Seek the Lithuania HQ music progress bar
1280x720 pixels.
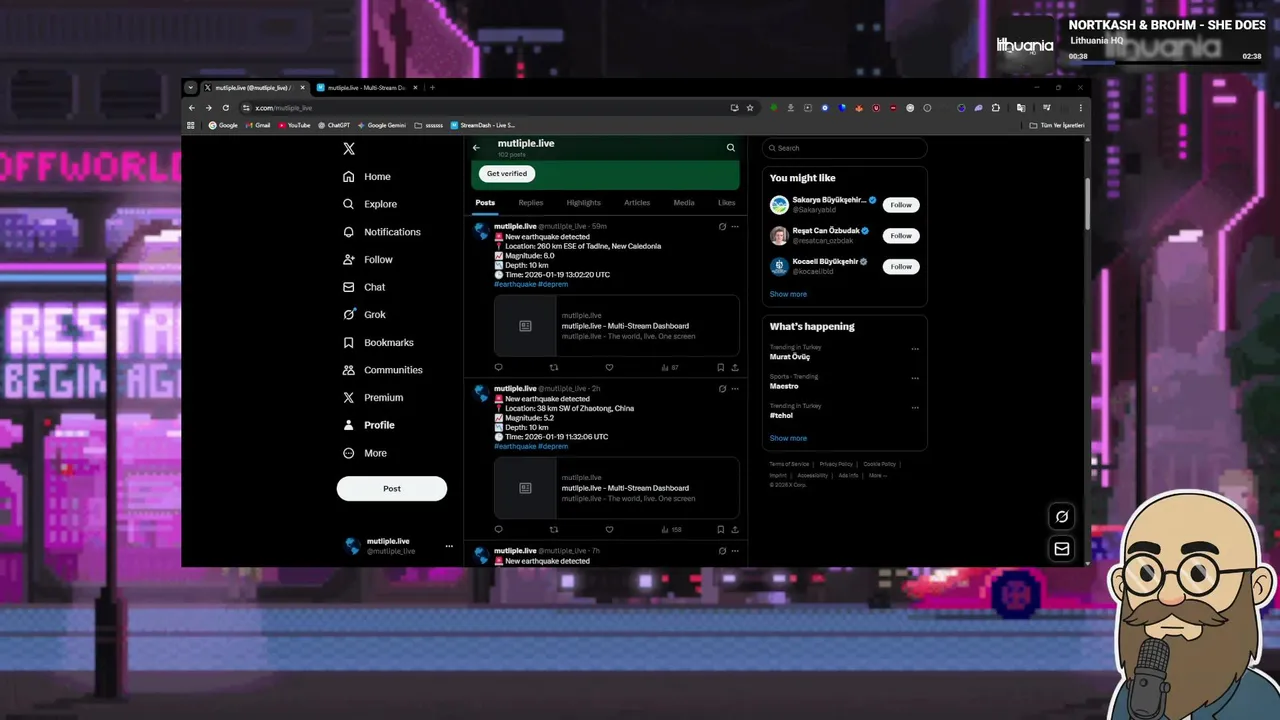[x=1165, y=63]
